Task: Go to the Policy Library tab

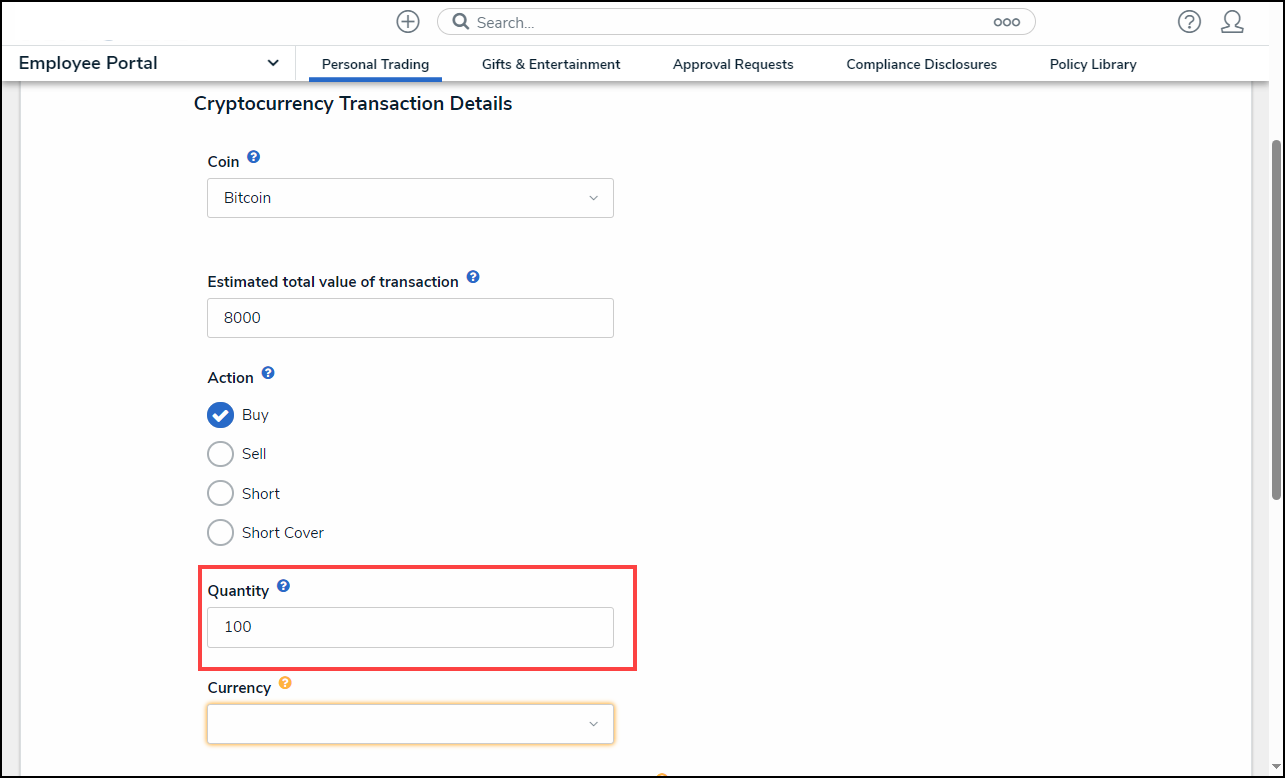Action: (x=1093, y=64)
